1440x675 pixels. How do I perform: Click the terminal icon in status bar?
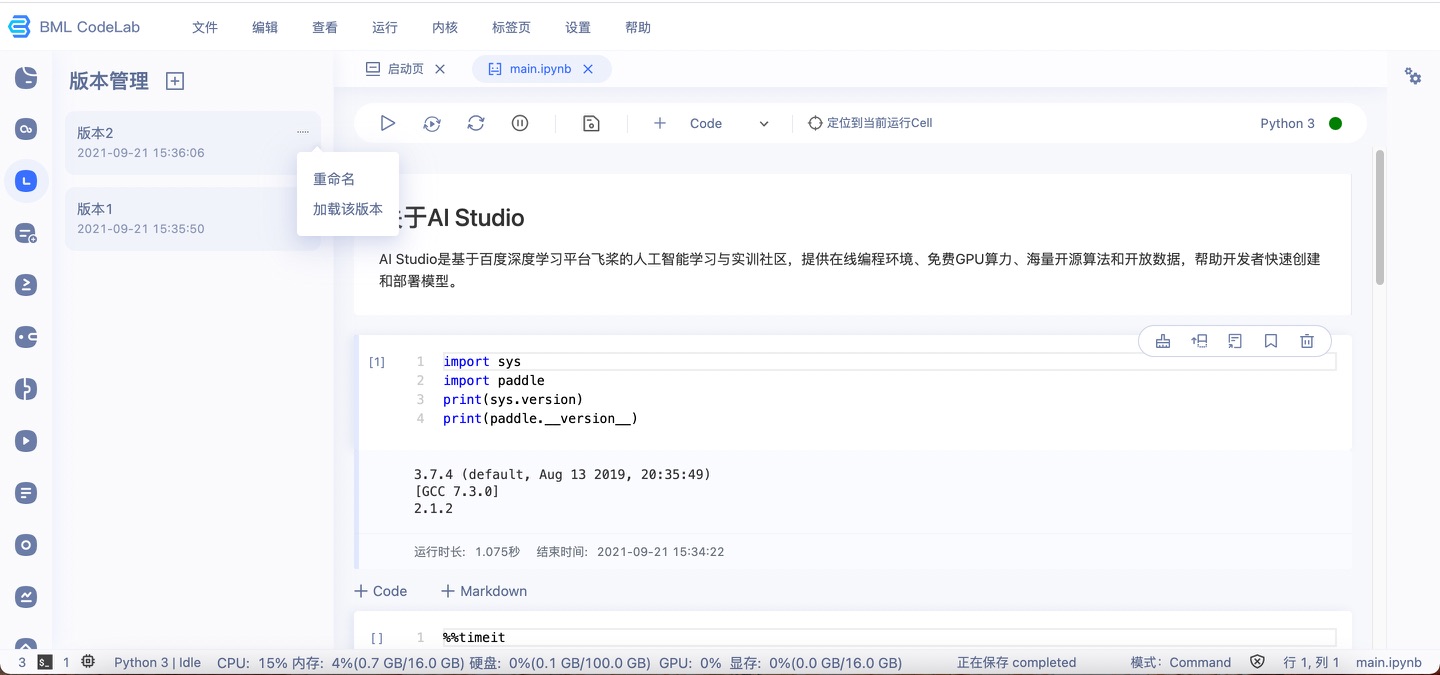click(x=45, y=662)
